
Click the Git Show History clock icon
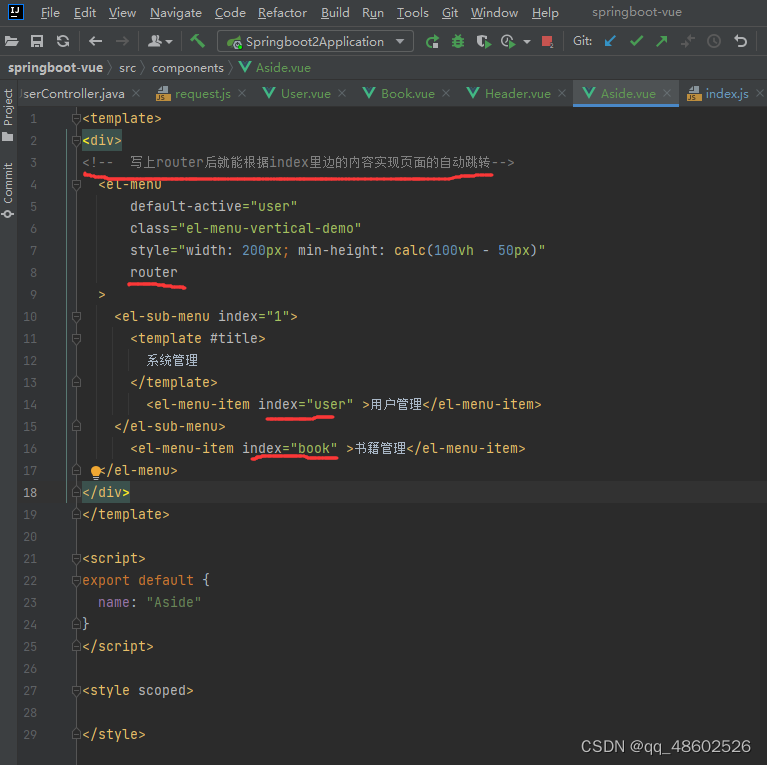(714, 42)
